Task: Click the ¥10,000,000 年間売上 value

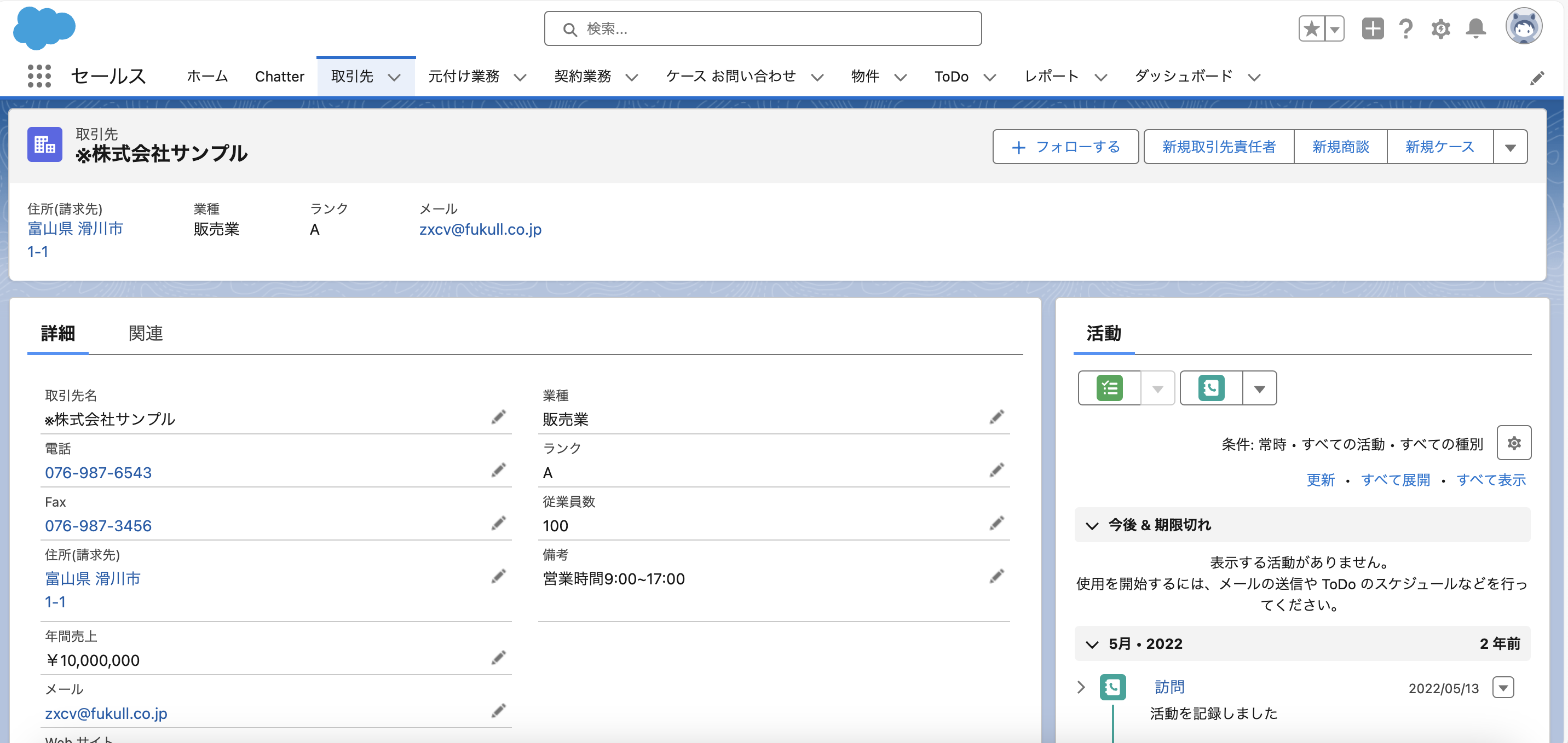Action: click(93, 660)
